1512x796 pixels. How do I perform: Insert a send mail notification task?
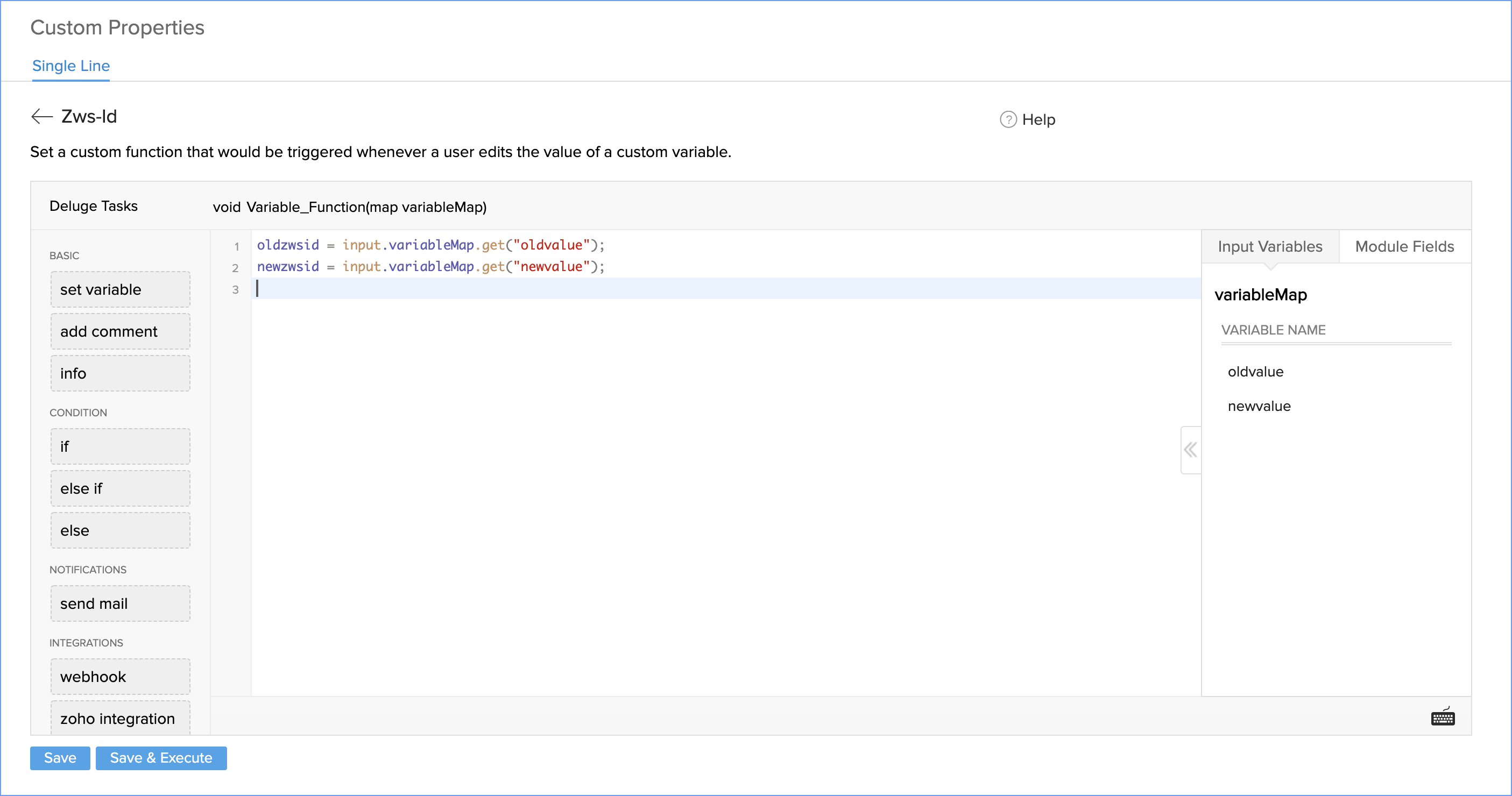click(120, 603)
